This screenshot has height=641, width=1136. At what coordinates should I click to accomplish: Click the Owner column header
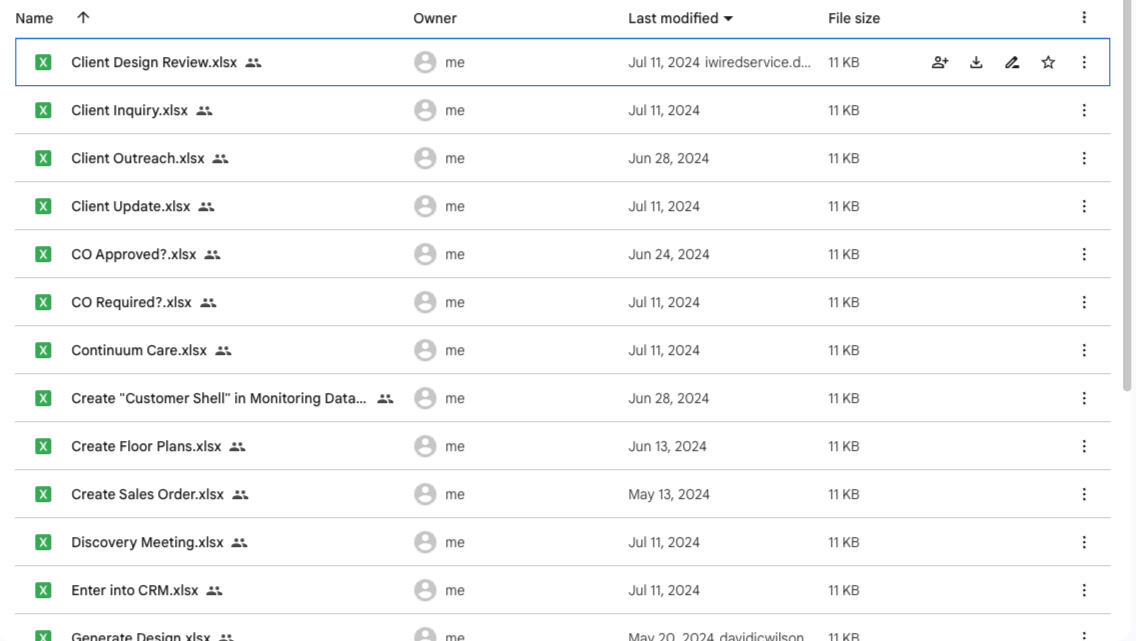coord(435,18)
